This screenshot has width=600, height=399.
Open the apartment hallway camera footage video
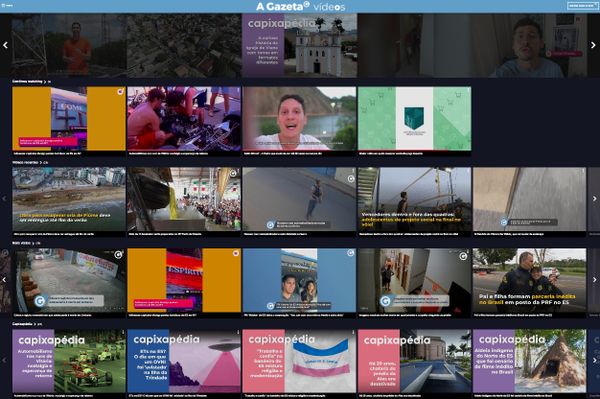pos(414,283)
